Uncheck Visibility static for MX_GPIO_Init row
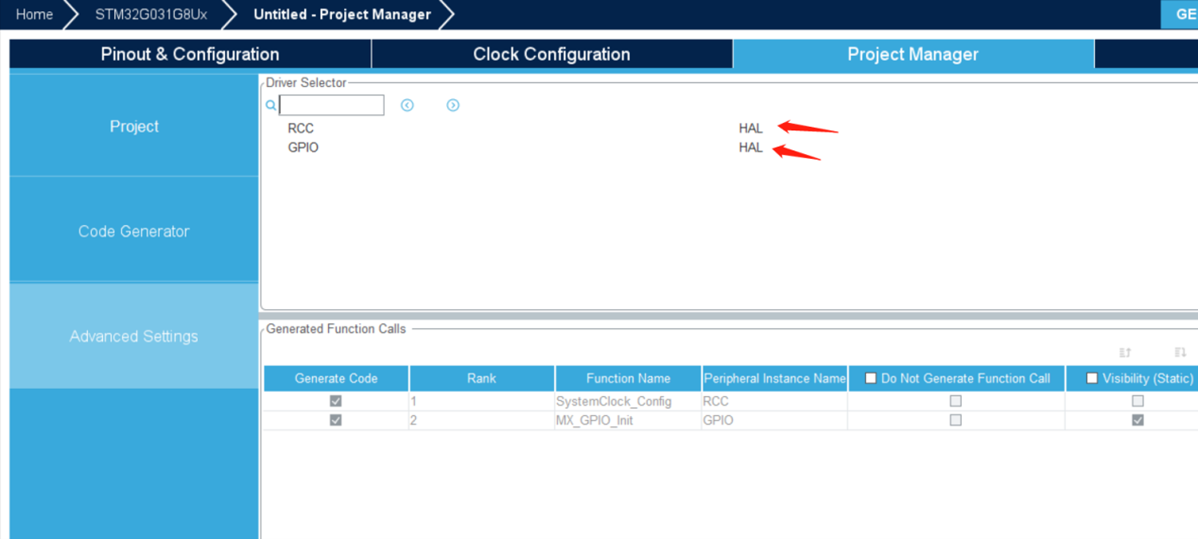Screen dimensions: 1198x539 point(1137,420)
